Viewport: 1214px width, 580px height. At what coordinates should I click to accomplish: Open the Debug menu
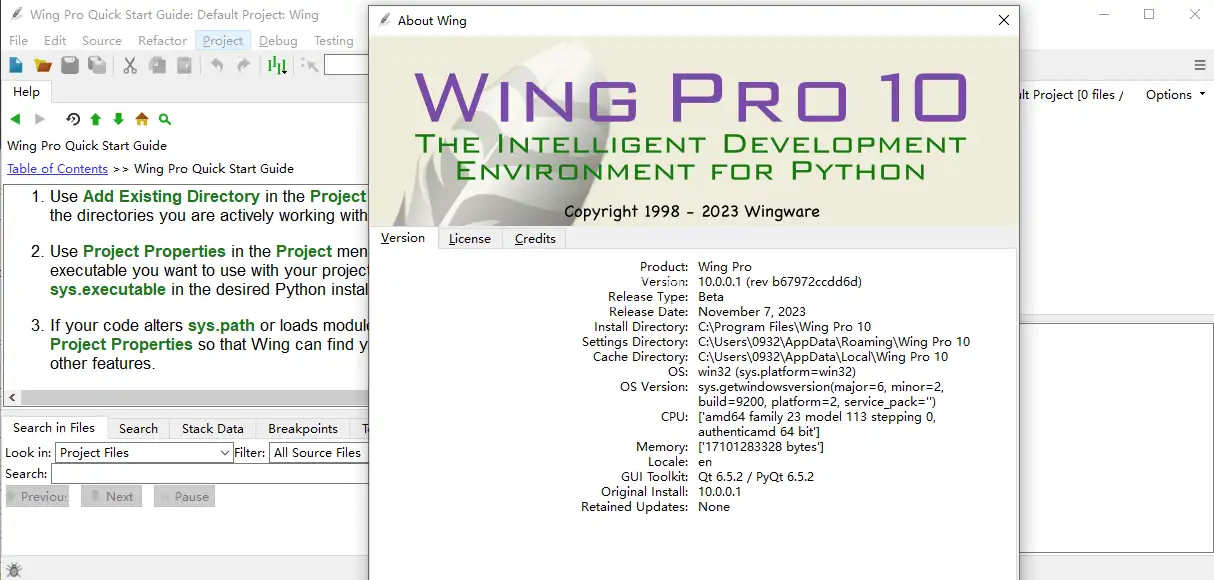click(278, 40)
